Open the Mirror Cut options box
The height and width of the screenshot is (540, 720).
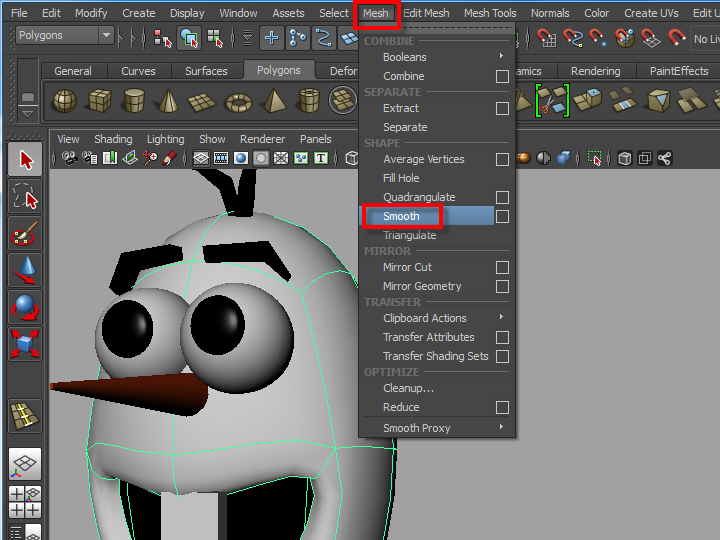coord(502,267)
